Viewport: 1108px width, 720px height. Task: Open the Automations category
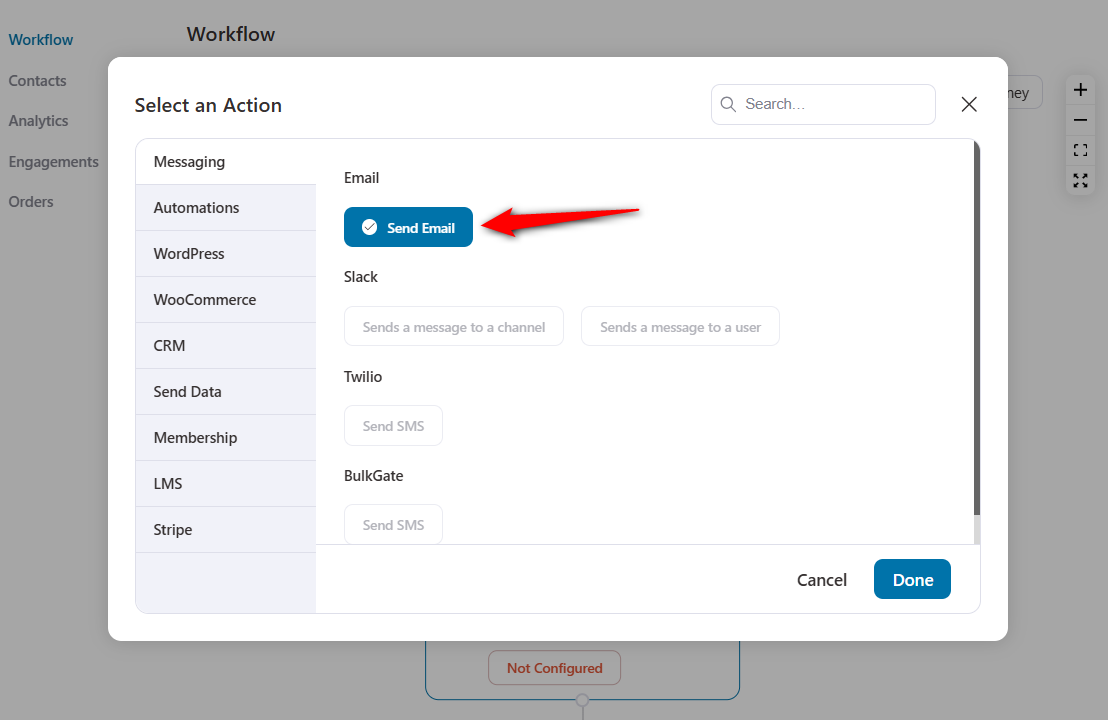(x=225, y=208)
